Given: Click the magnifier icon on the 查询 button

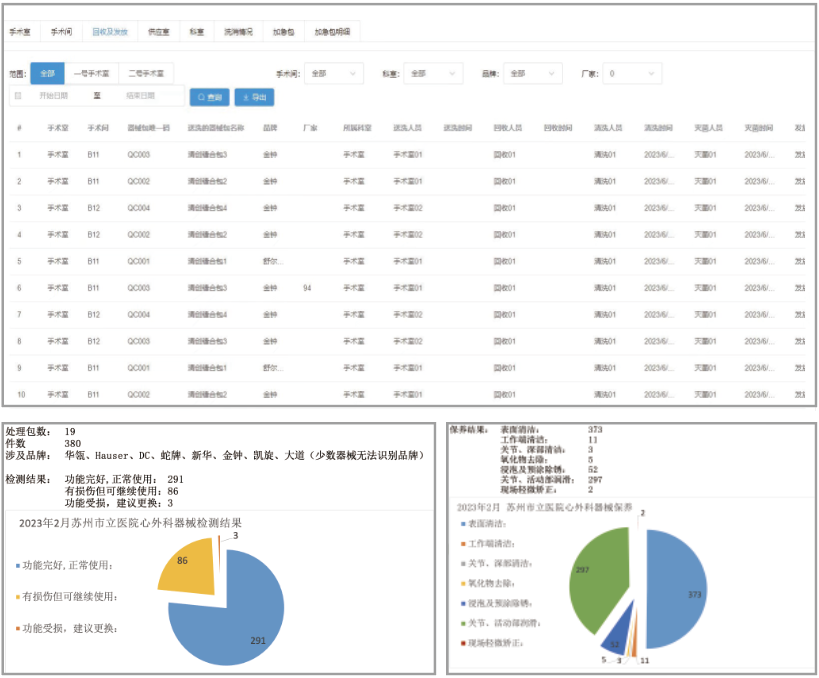Looking at the screenshot, I should 201,97.
